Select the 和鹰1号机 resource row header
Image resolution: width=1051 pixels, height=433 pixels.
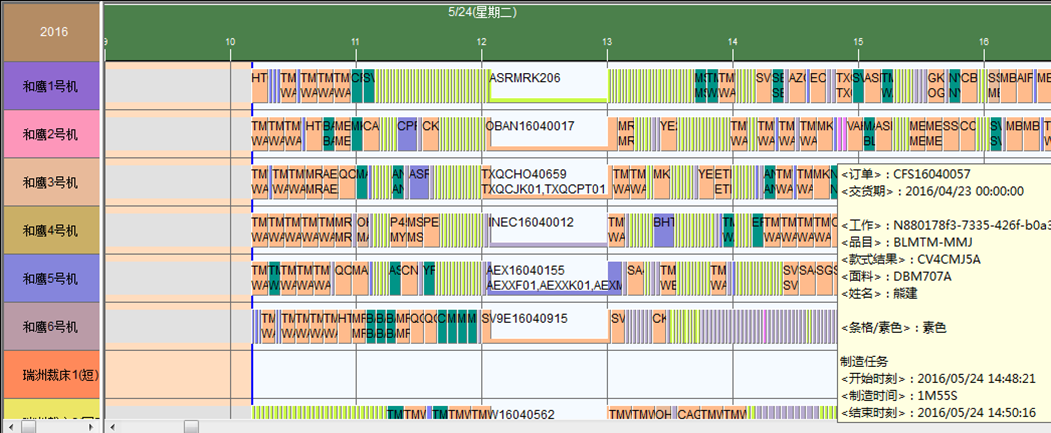(50, 85)
